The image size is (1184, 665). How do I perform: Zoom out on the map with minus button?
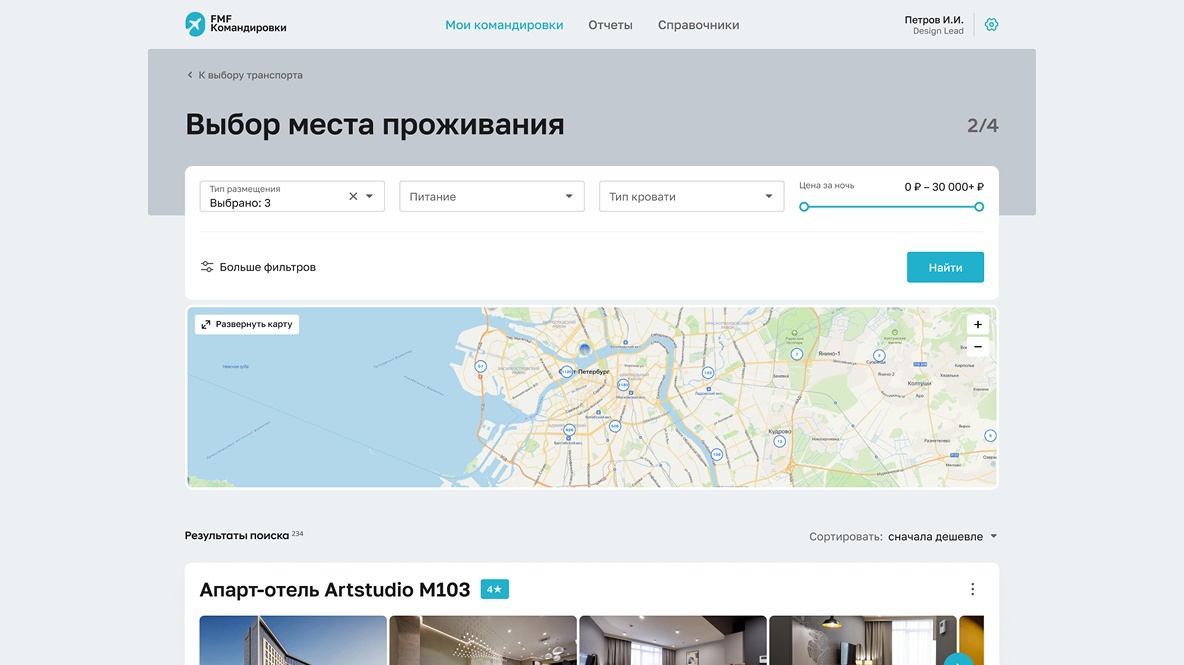(977, 345)
